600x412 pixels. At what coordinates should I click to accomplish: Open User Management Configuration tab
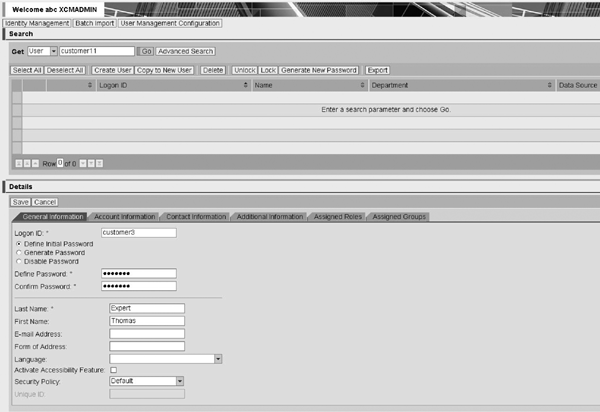point(170,23)
